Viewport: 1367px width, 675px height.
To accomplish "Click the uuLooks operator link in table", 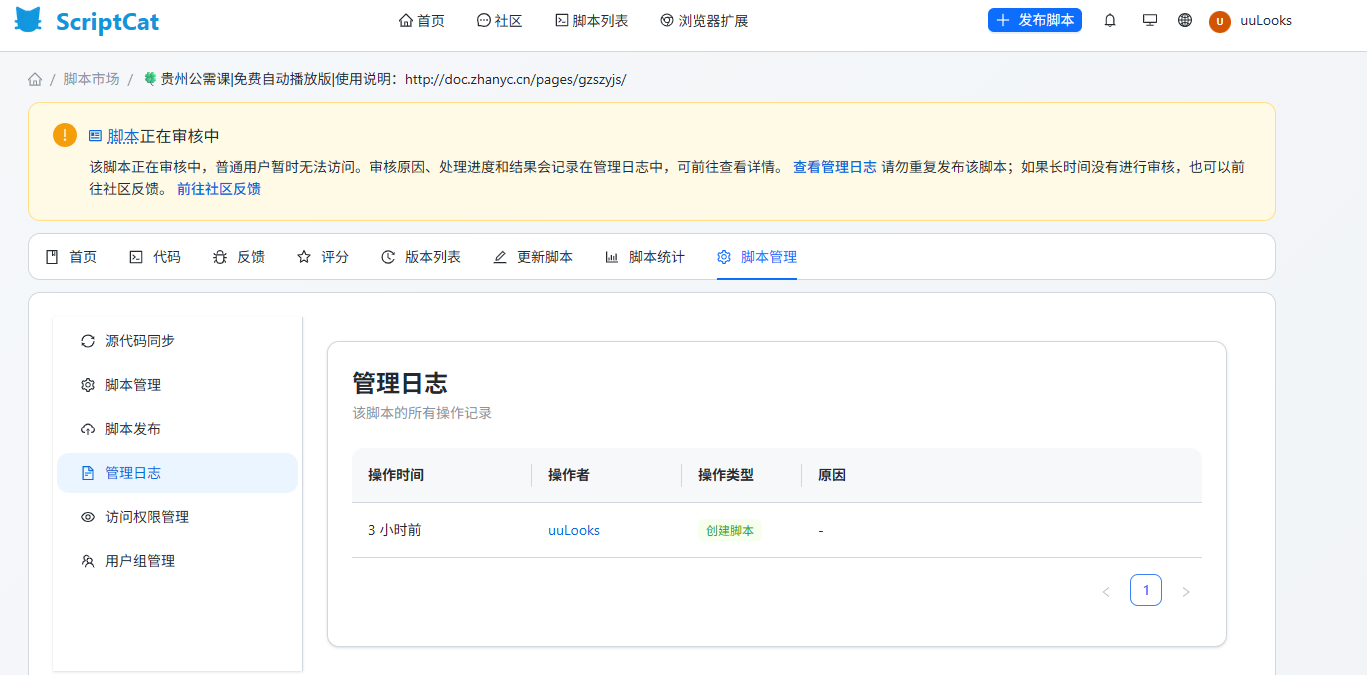I will point(574,530).
